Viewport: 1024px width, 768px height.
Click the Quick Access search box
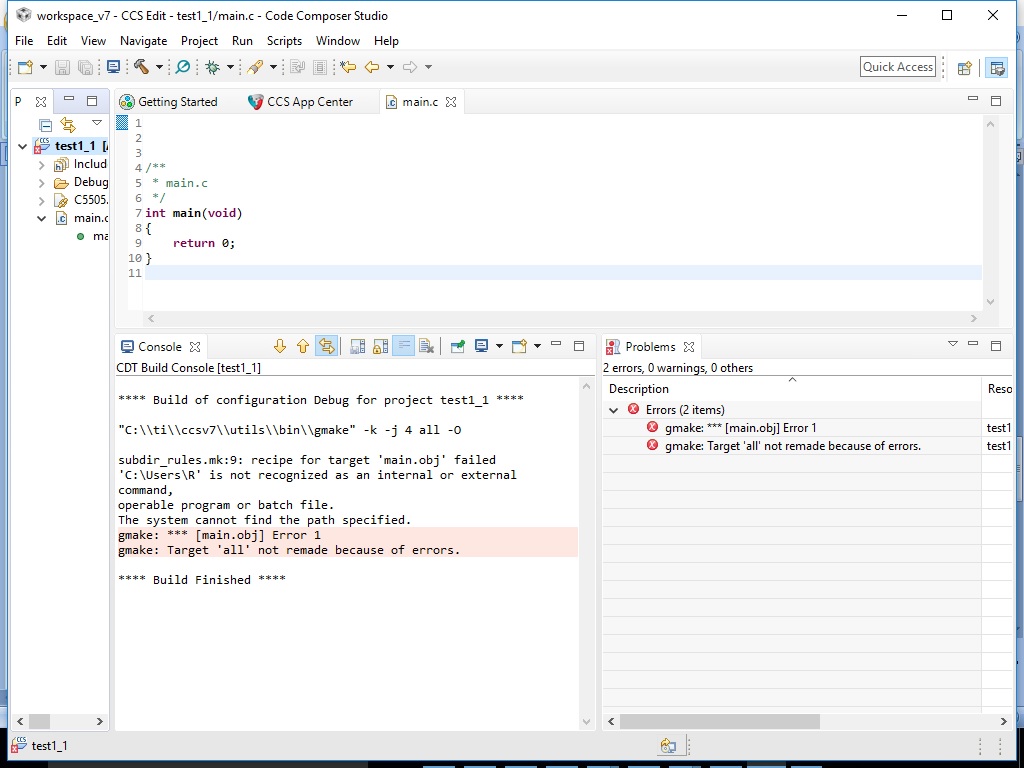pos(897,67)
